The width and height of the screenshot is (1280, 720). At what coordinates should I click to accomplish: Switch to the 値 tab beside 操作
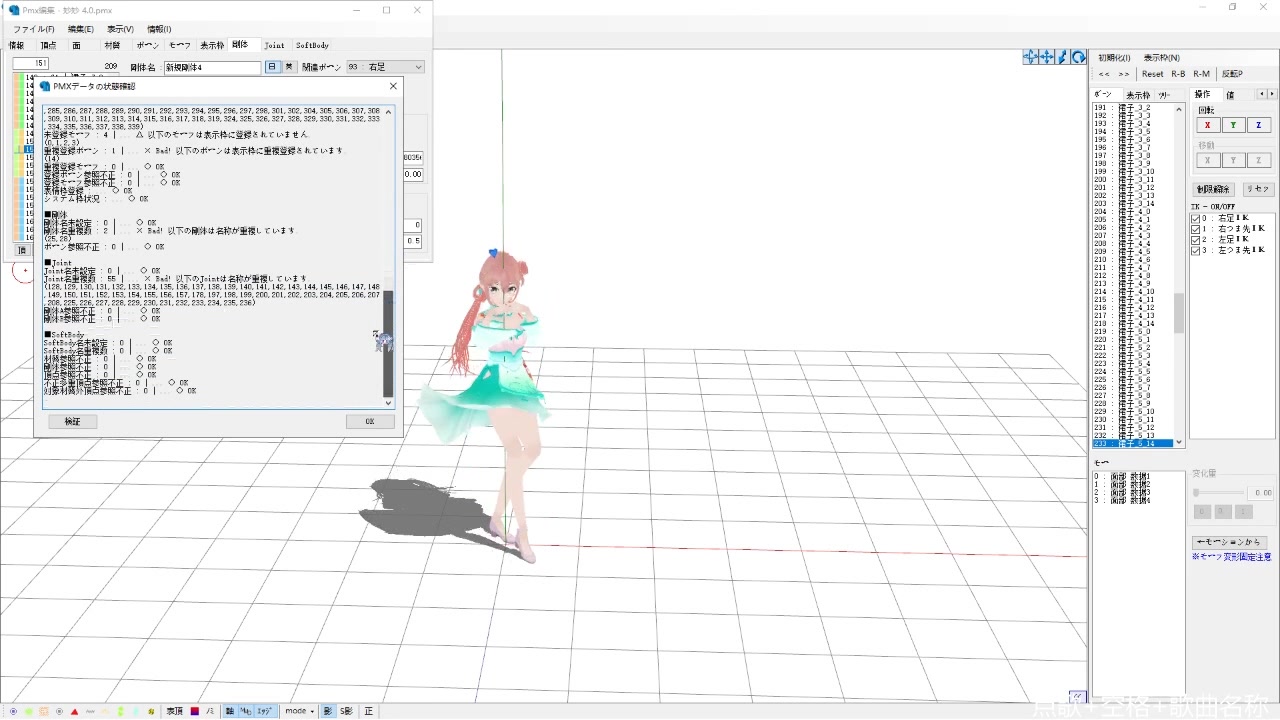(x=1230, y=94)
